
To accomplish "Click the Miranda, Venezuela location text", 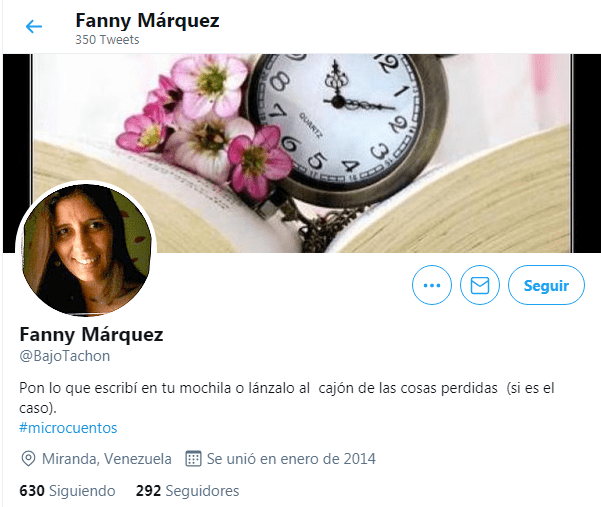I will (107, 459).
